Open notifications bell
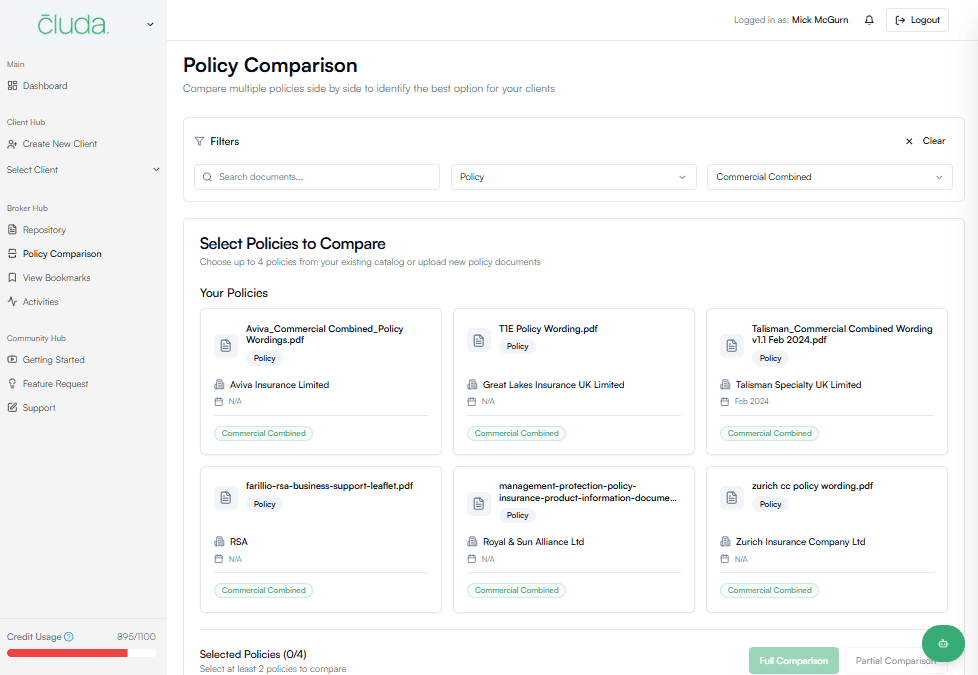The height and width of the screenshot is (675, 978). (869, 20)
